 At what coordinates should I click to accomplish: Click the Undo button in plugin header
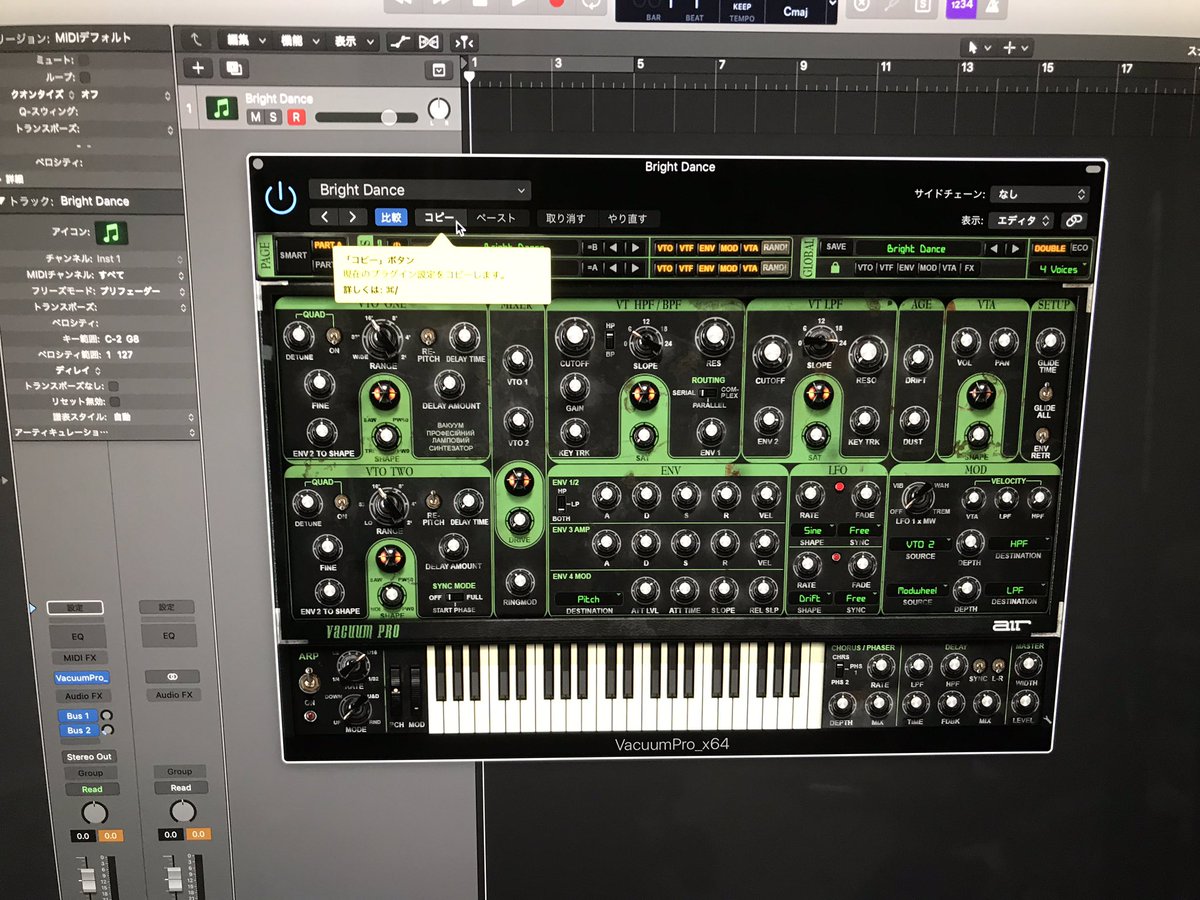pos(566,218)
